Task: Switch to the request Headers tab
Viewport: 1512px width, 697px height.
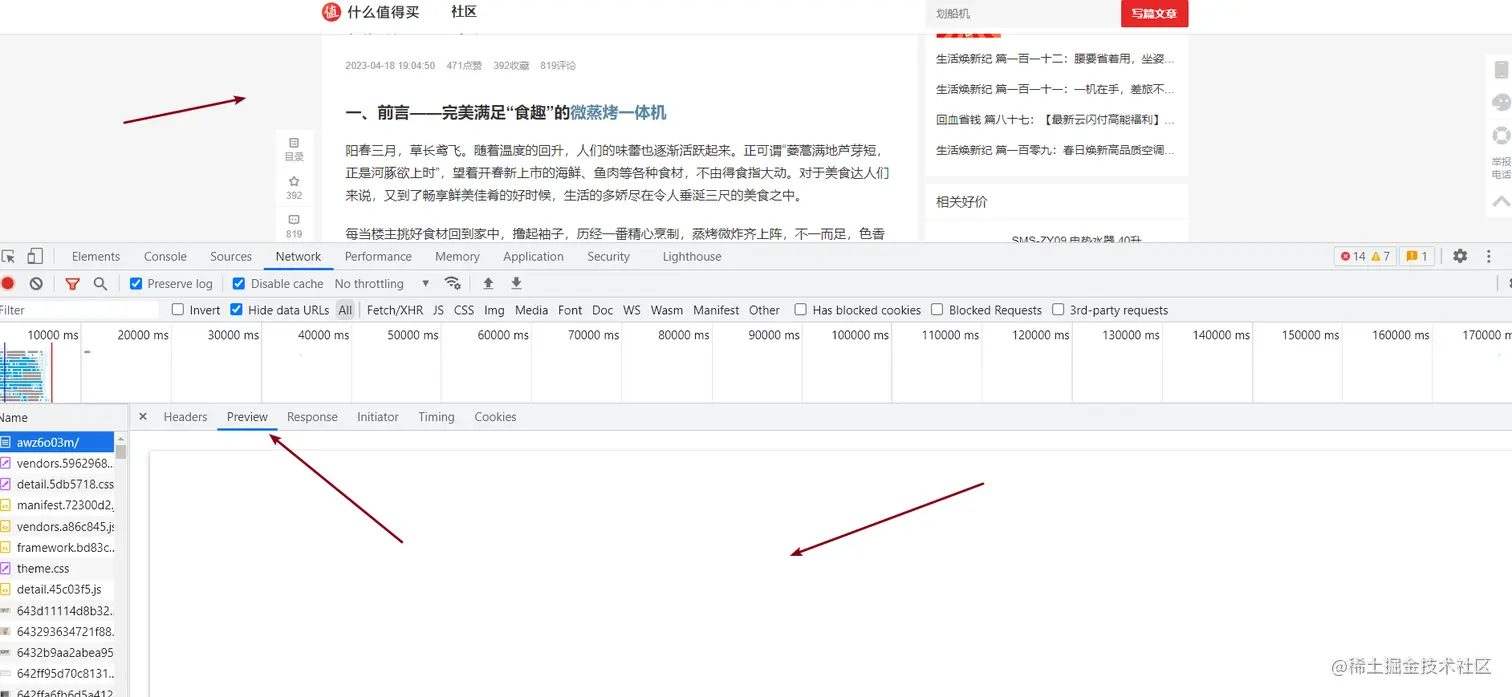Action: (x=185, y=417)
